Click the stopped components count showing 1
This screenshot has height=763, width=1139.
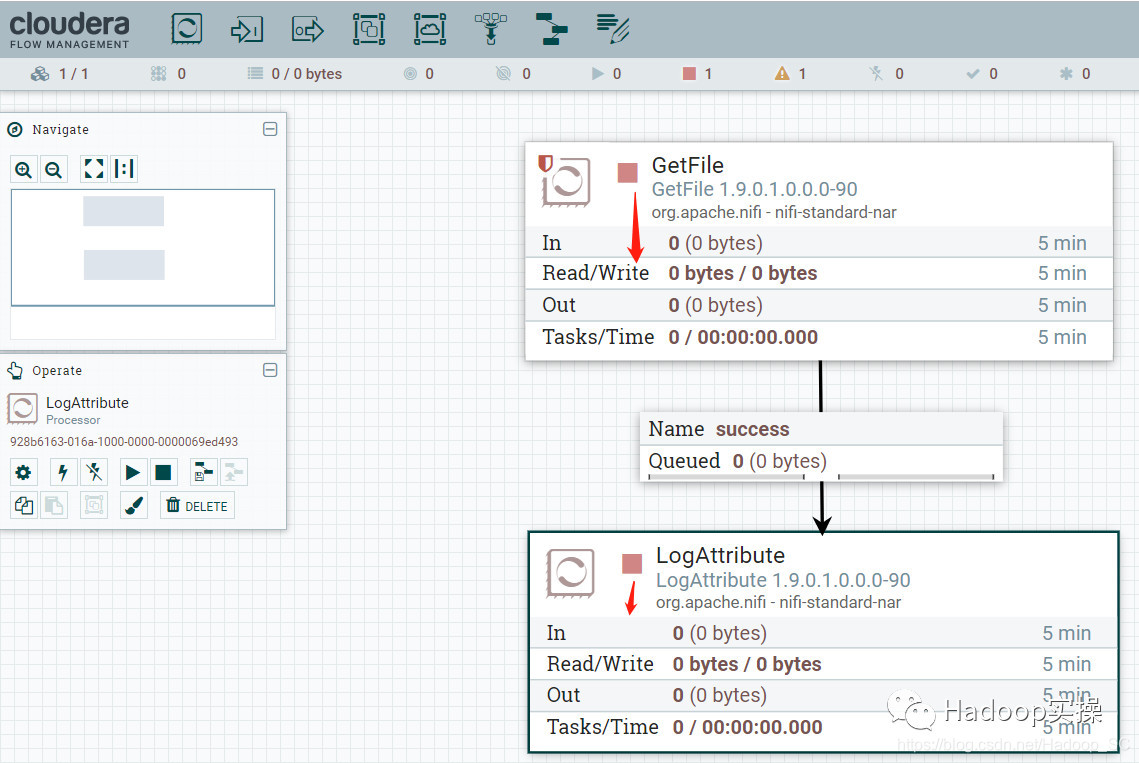[697, 73]
